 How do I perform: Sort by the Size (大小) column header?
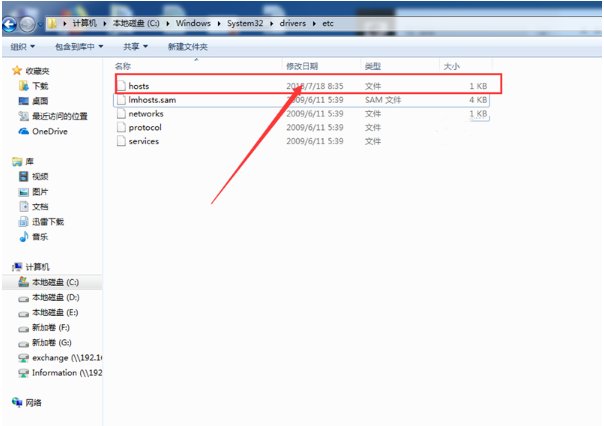(x=452, y=66)
